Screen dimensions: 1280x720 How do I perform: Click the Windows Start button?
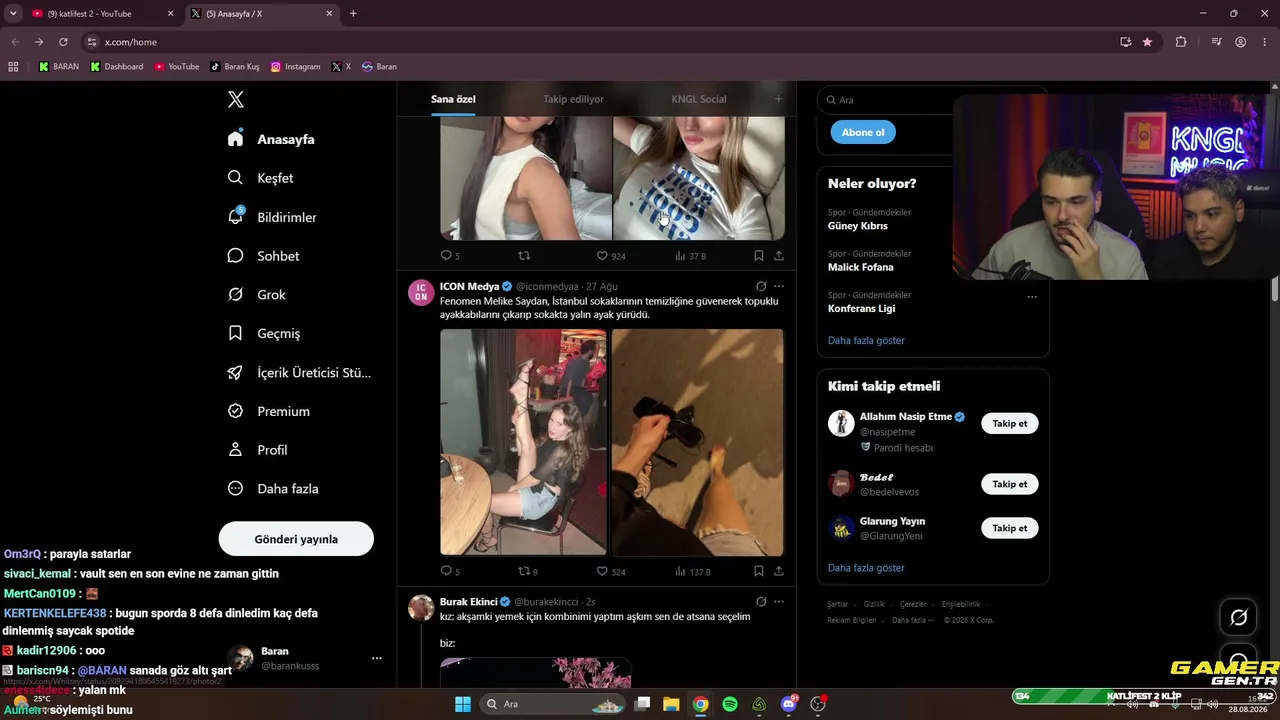coord(463,704)
